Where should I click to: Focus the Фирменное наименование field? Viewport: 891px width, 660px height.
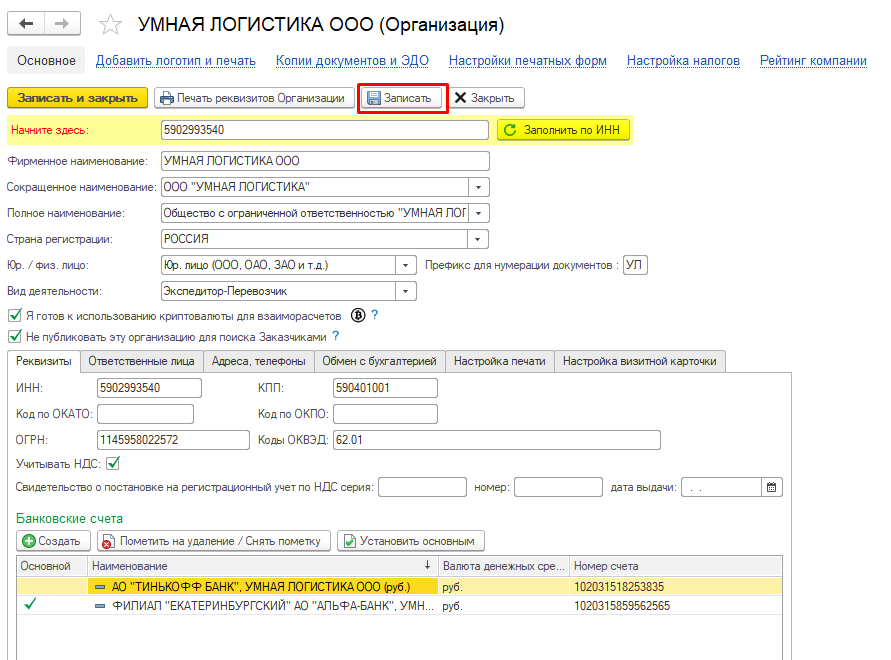point(325,161)
